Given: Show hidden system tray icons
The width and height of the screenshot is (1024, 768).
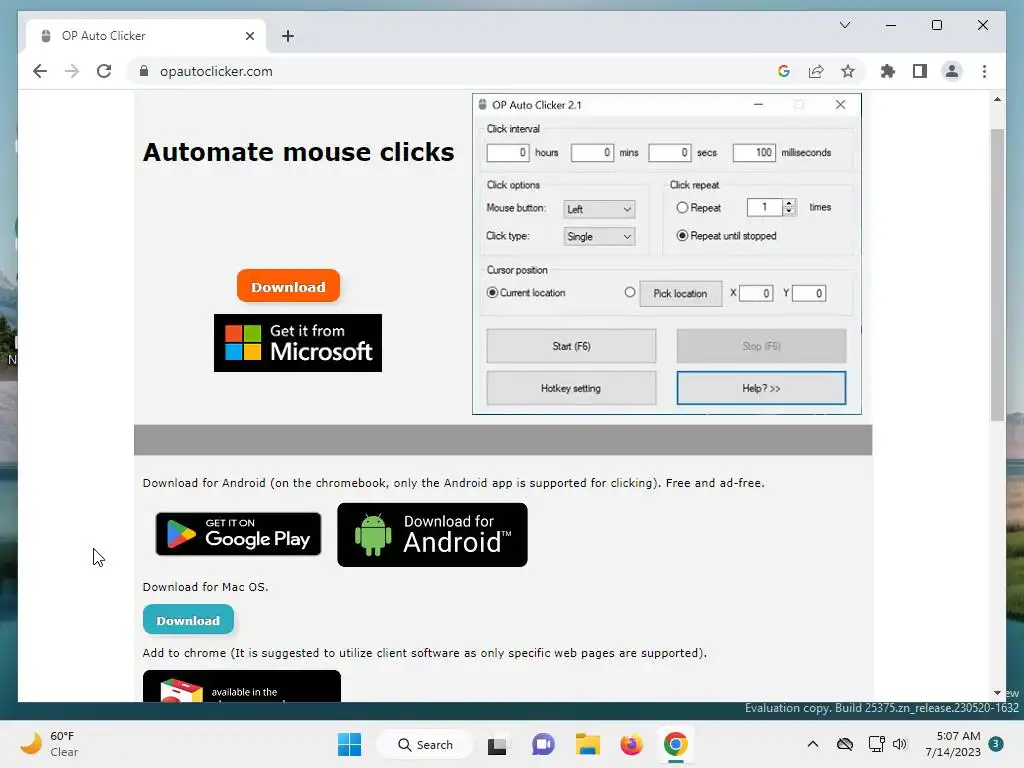Looking at the screenshot, I should 812,744.
